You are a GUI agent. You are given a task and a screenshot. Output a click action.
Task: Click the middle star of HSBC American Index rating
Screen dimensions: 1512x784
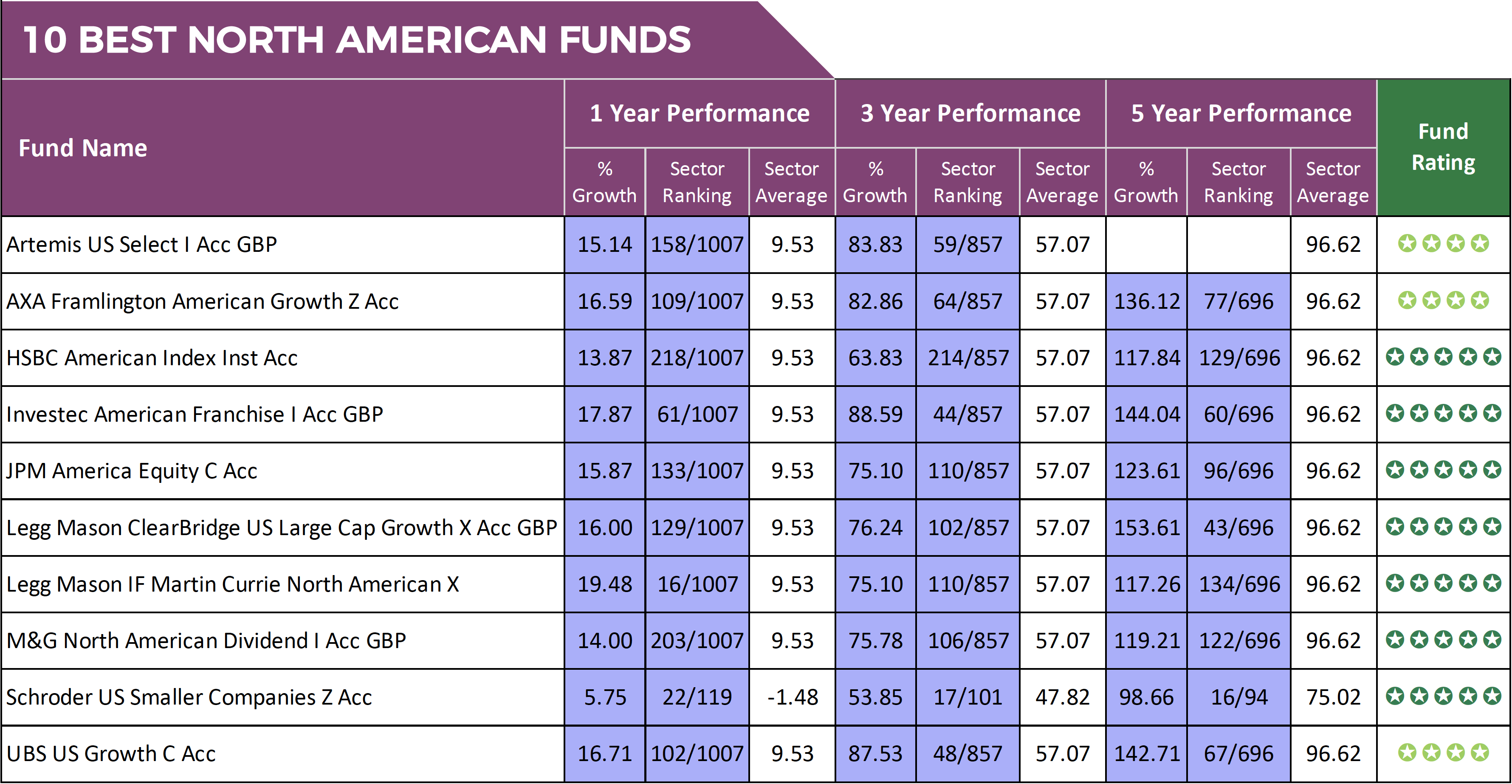(1443, 357)
